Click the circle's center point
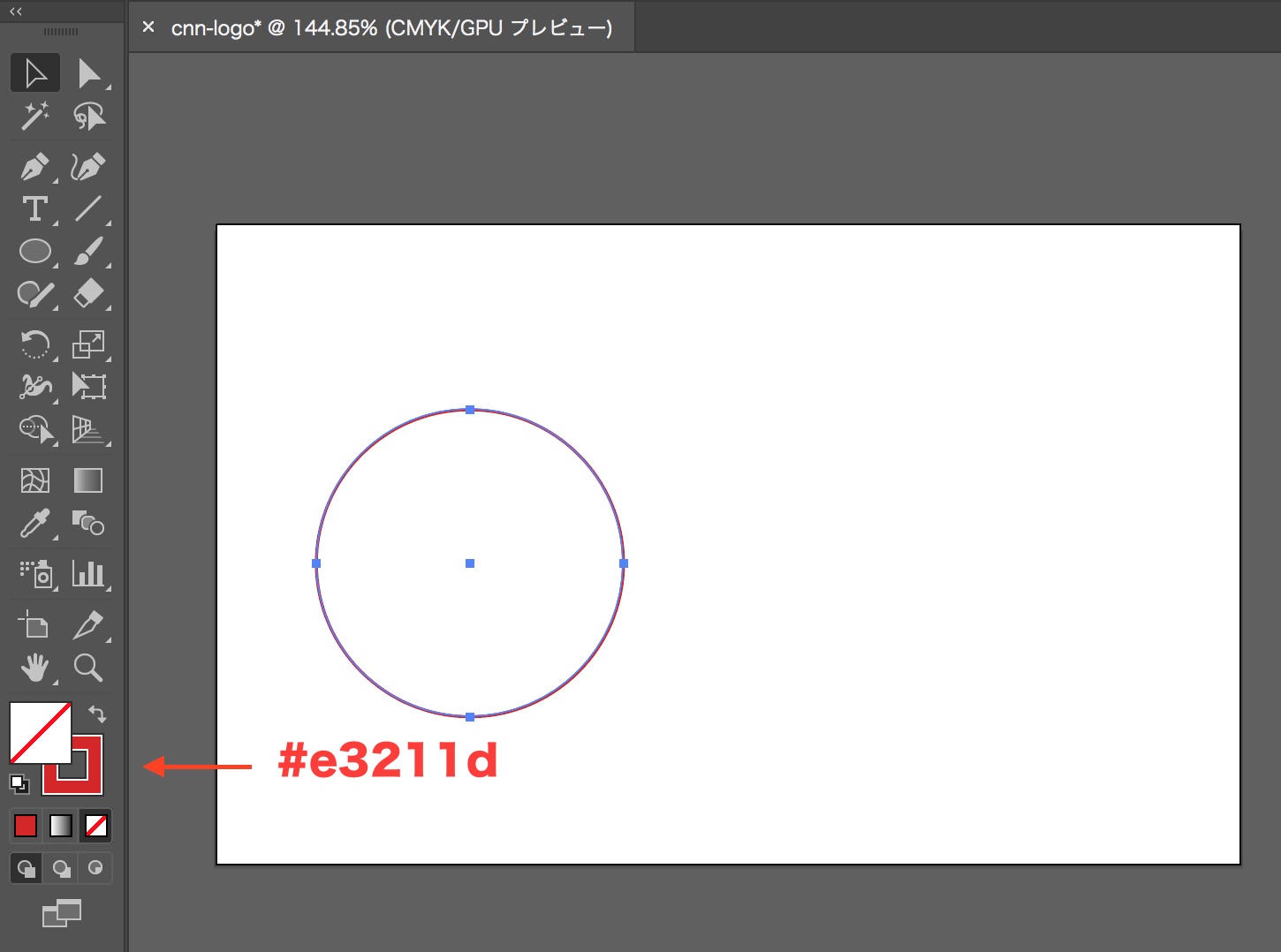The height and width of the screenshot is (952, 1281). (470, 563)
